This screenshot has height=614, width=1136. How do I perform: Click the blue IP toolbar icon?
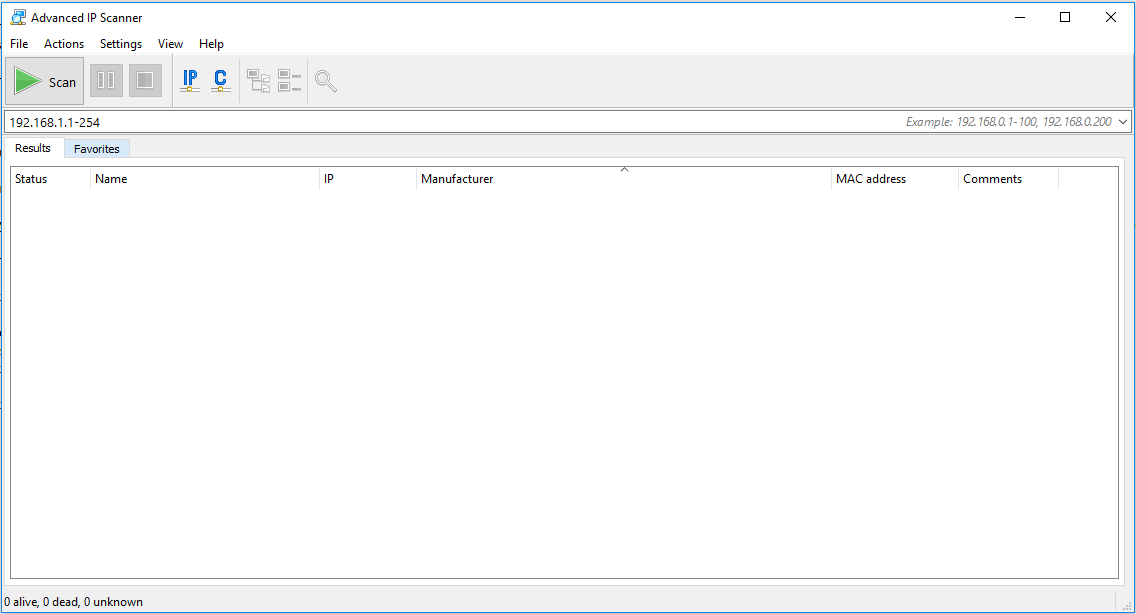click(x=190, y=80)
